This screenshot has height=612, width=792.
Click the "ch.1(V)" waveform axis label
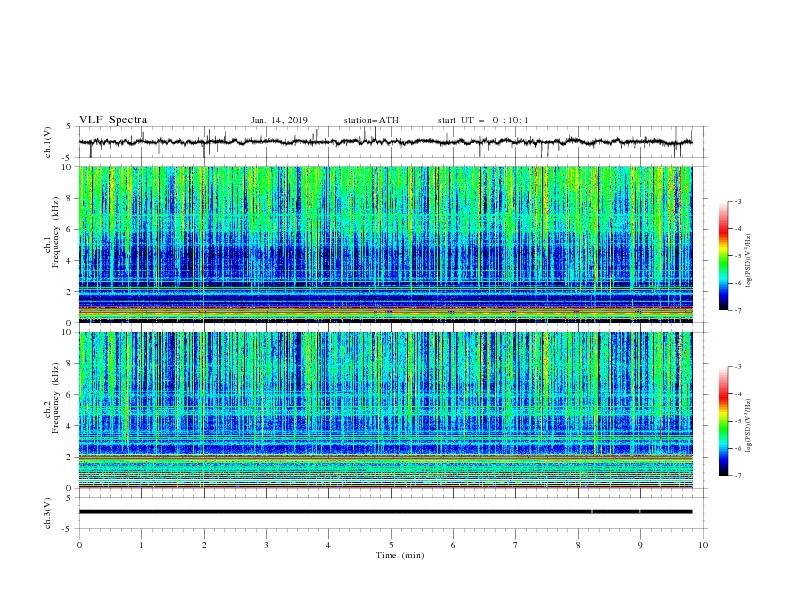[x=48, y=142]
